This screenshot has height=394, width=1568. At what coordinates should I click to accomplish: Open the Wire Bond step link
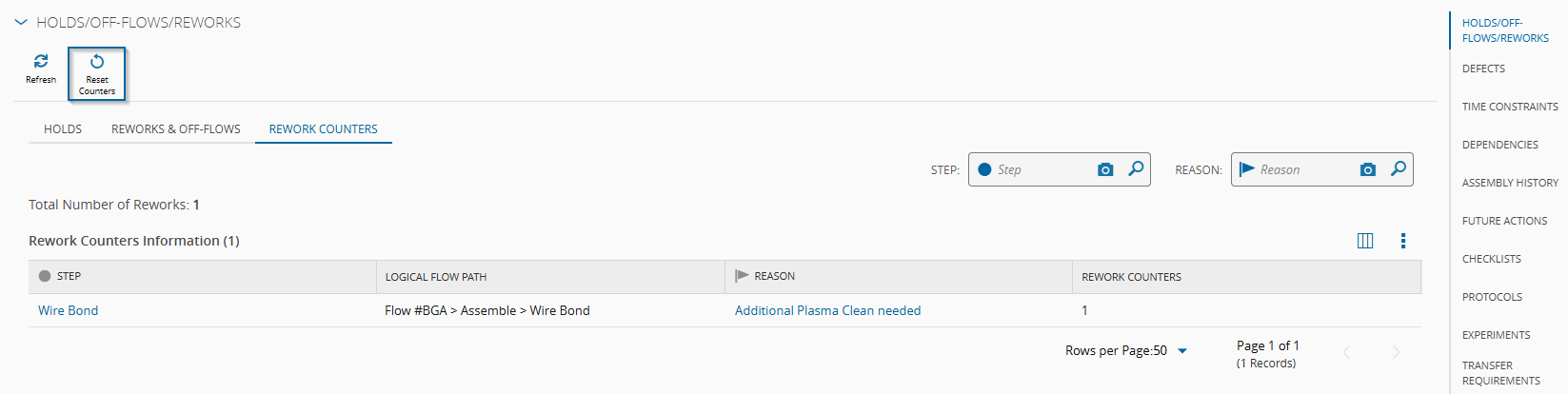point(68,310)
